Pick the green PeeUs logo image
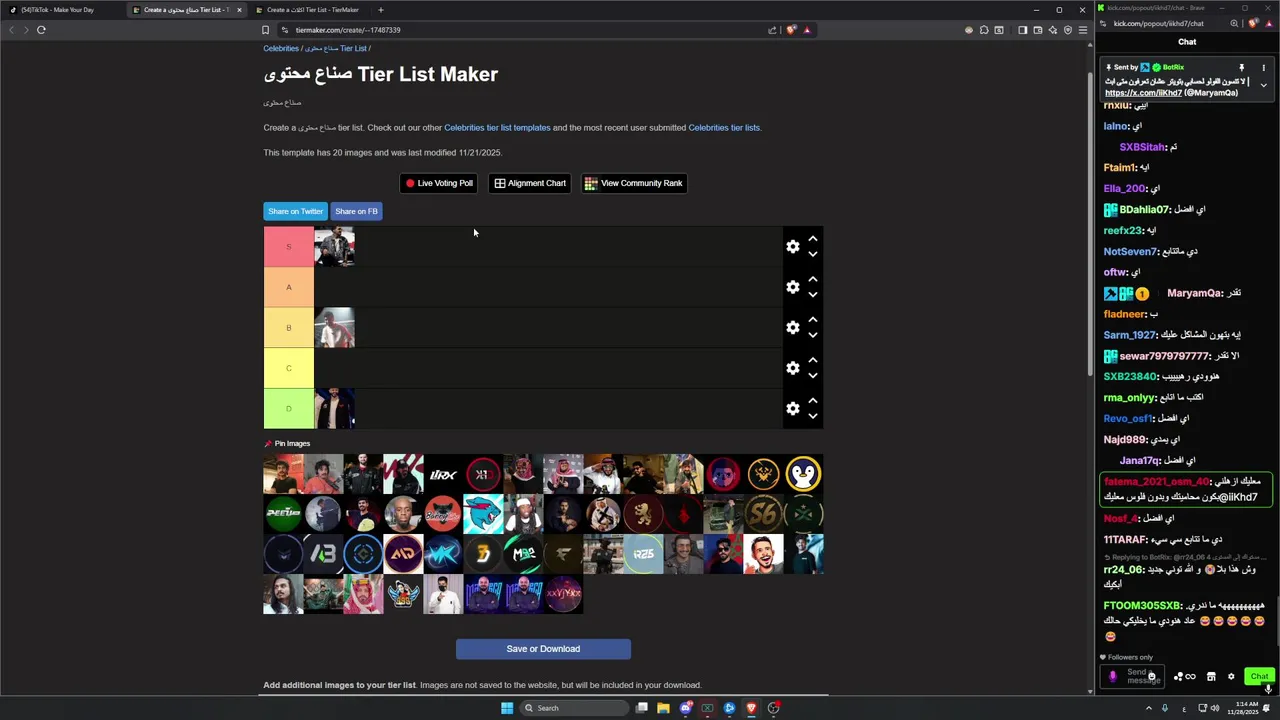The height and width of the screenshot is (720, 1280). pos(283,514)
